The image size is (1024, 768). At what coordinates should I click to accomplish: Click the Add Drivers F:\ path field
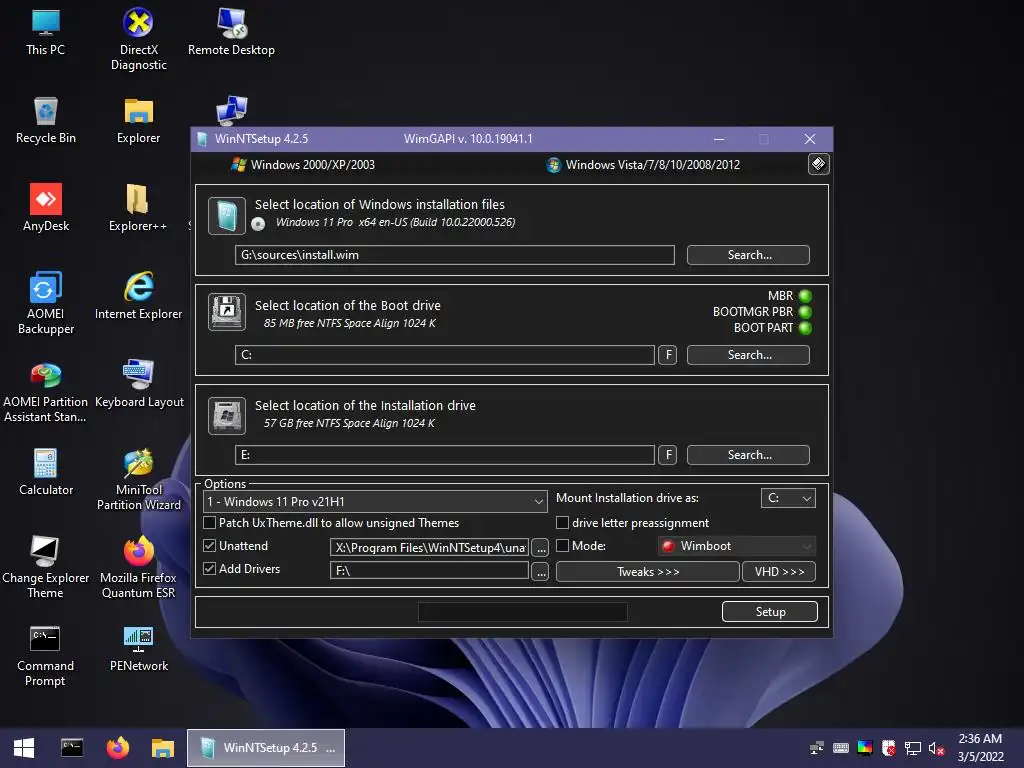coord(429,570)
